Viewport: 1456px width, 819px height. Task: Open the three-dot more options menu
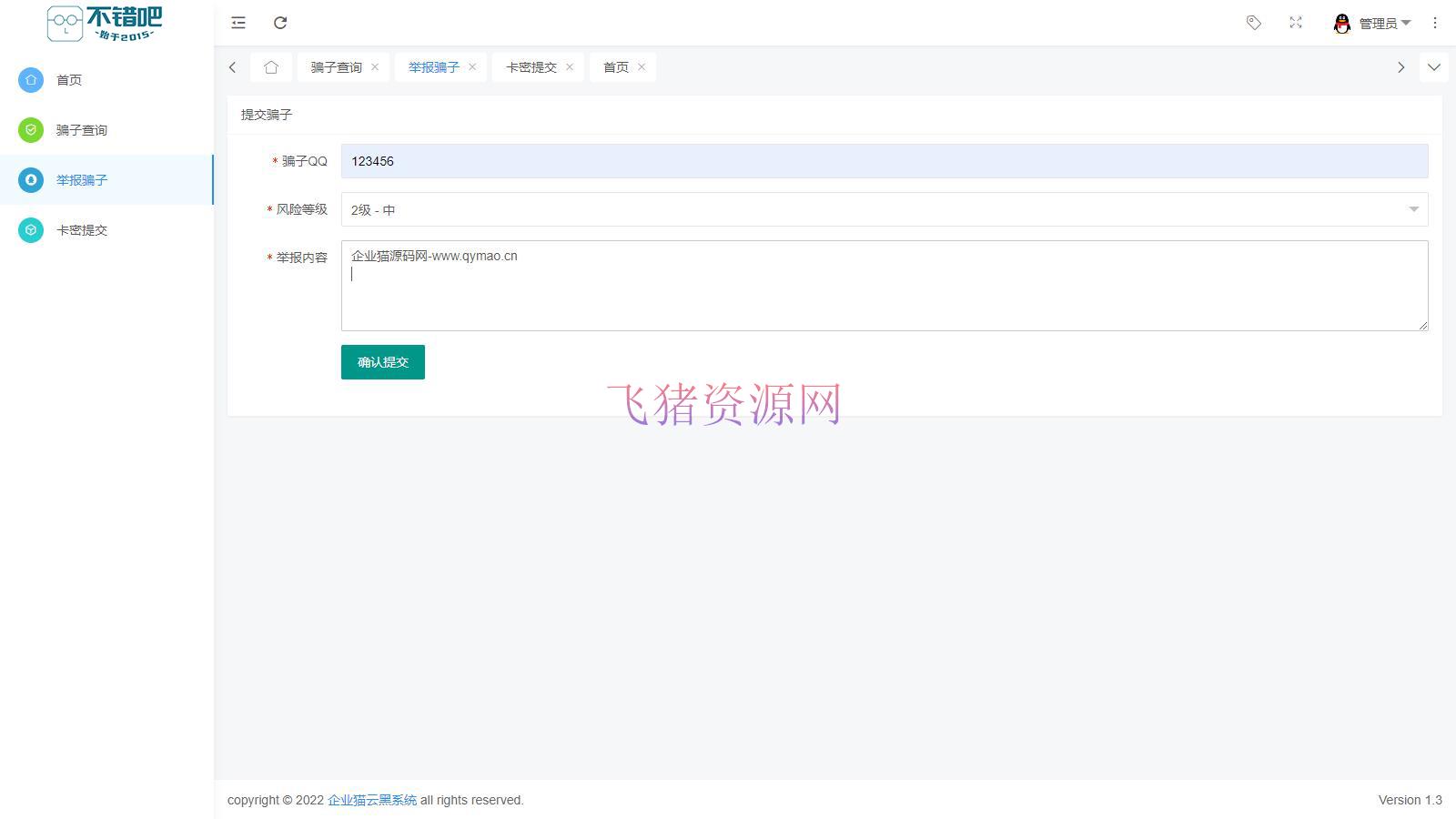(1435, 23)
